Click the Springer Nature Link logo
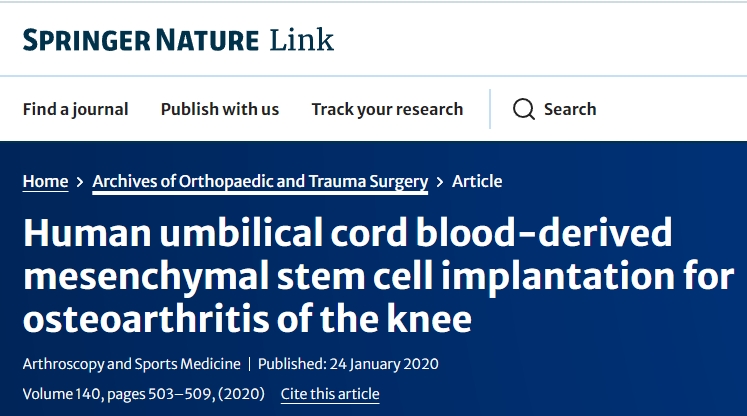This screenshot has height=416, width=747. pos(178,40)
